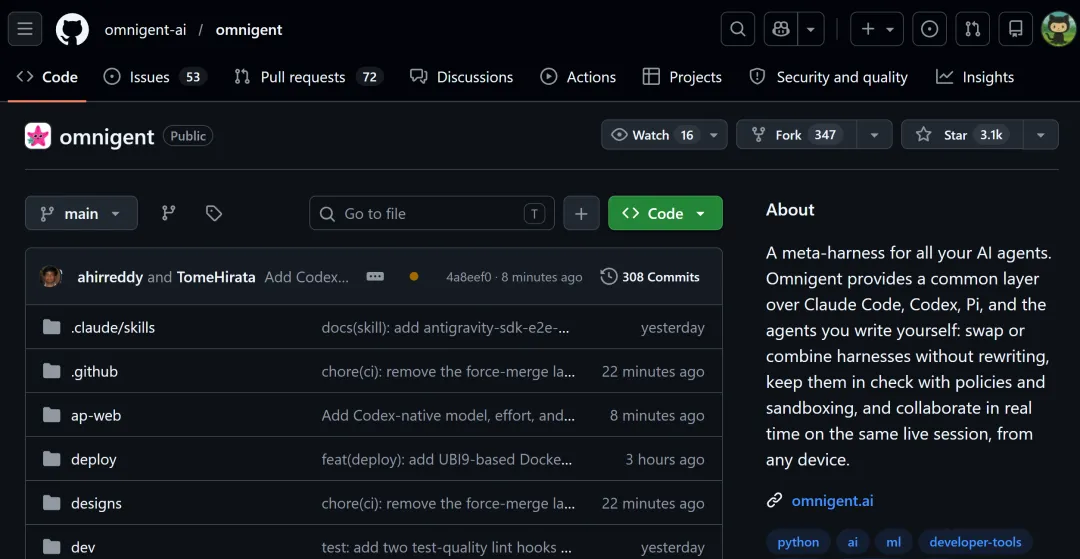
Task: Open commit 'feat(deploy): add UBI9-based Docke...'
Action: pos(447,460)
